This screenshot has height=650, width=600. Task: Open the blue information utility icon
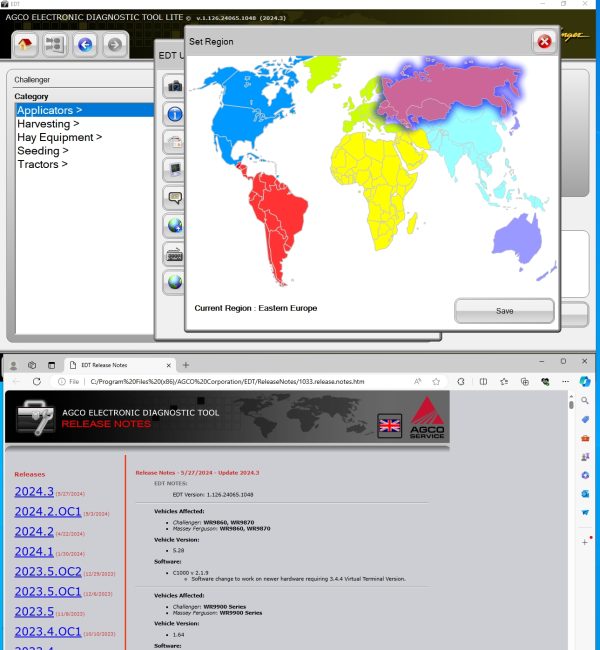pos(175,114)
